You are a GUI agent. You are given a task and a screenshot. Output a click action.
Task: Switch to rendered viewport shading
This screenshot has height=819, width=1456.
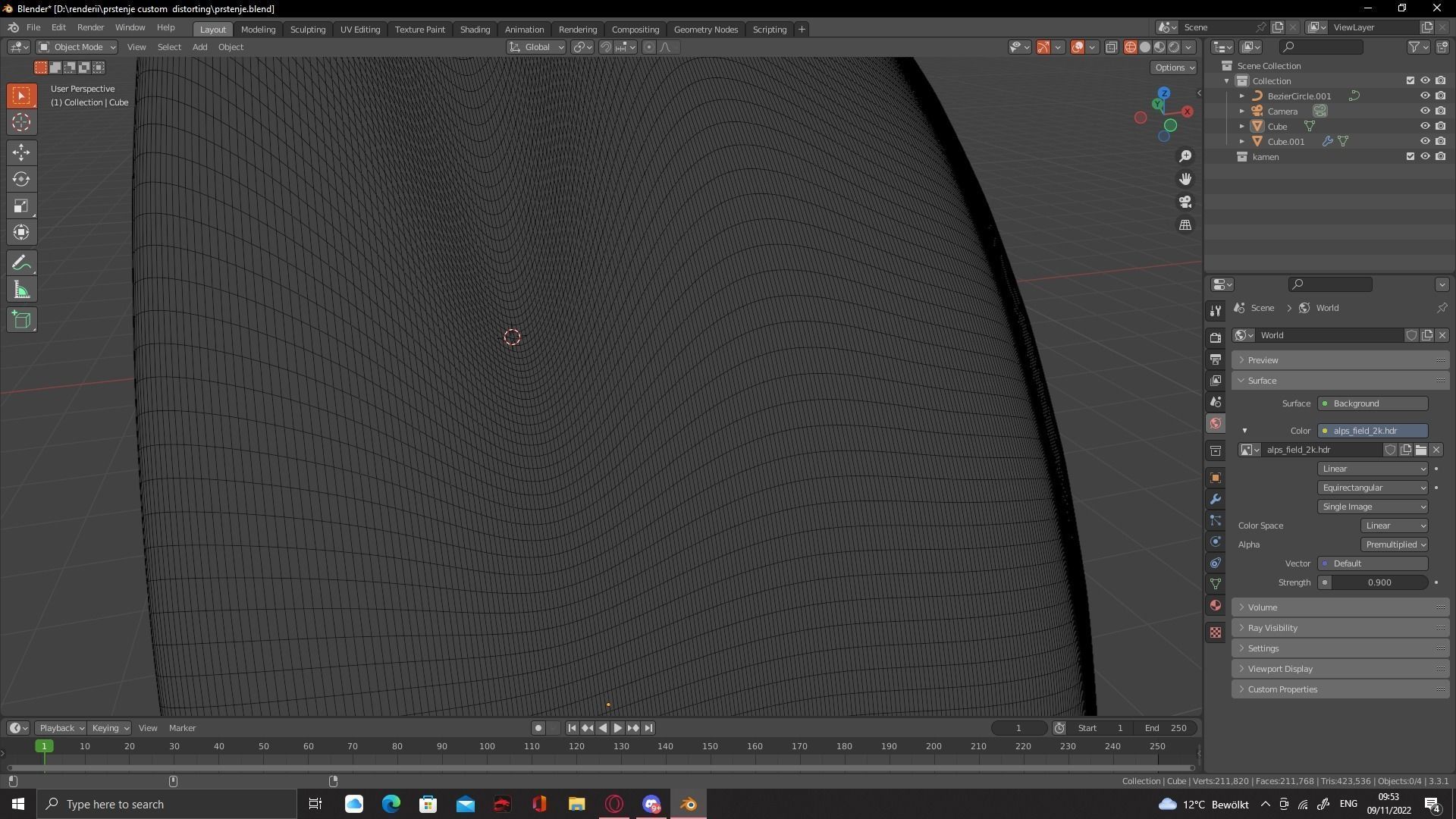[x=1174, y=47]
